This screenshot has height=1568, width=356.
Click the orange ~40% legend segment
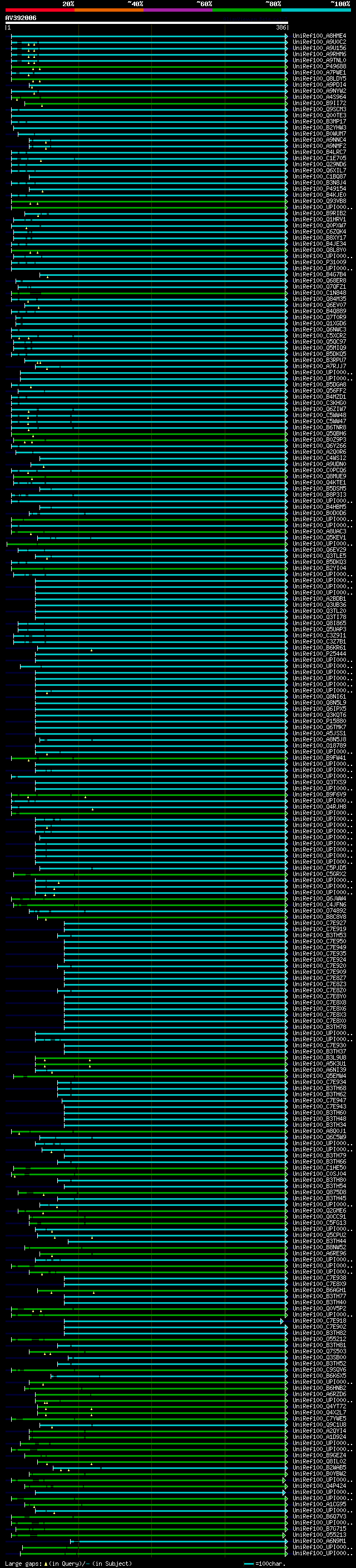click(x=109, y=10)
